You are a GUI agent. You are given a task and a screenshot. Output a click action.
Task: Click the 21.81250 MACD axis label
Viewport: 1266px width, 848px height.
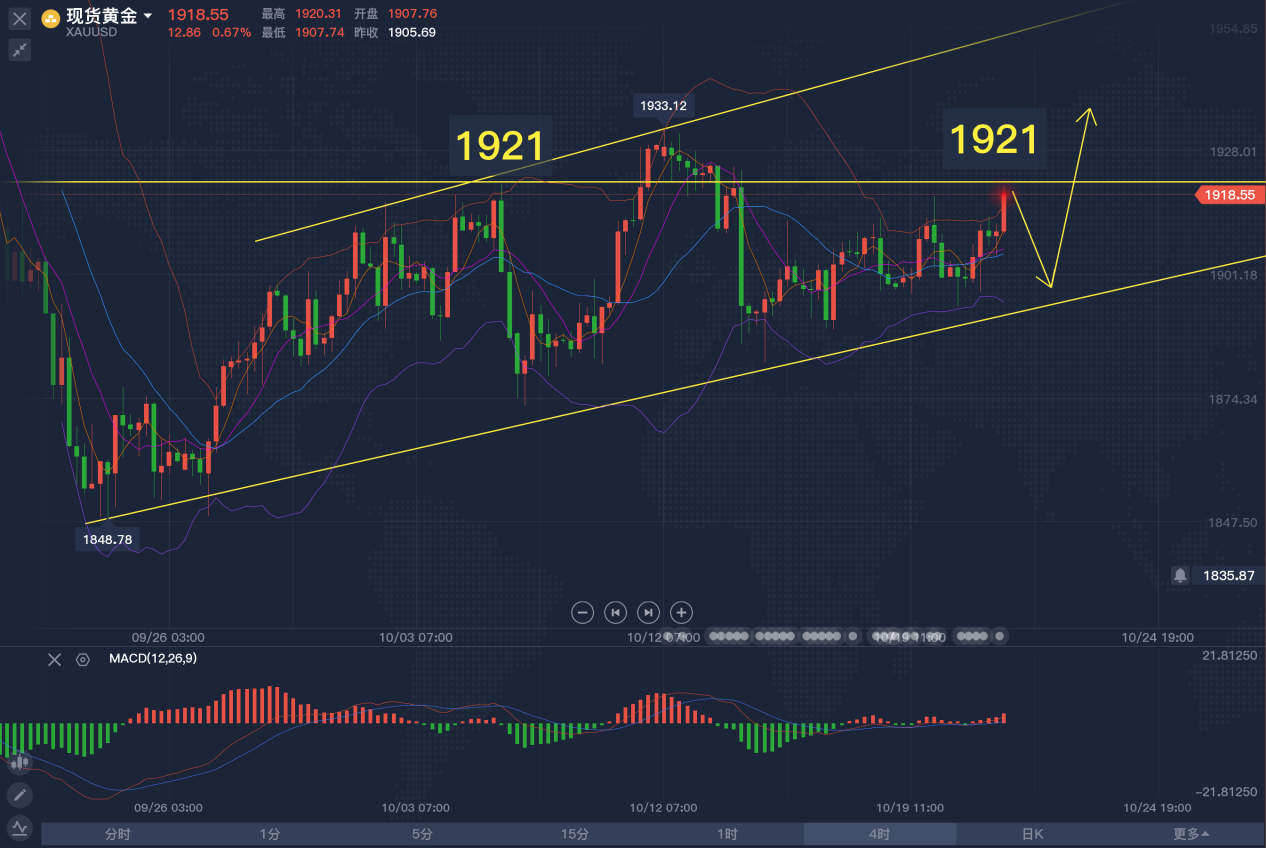(x=1227, y=655)
